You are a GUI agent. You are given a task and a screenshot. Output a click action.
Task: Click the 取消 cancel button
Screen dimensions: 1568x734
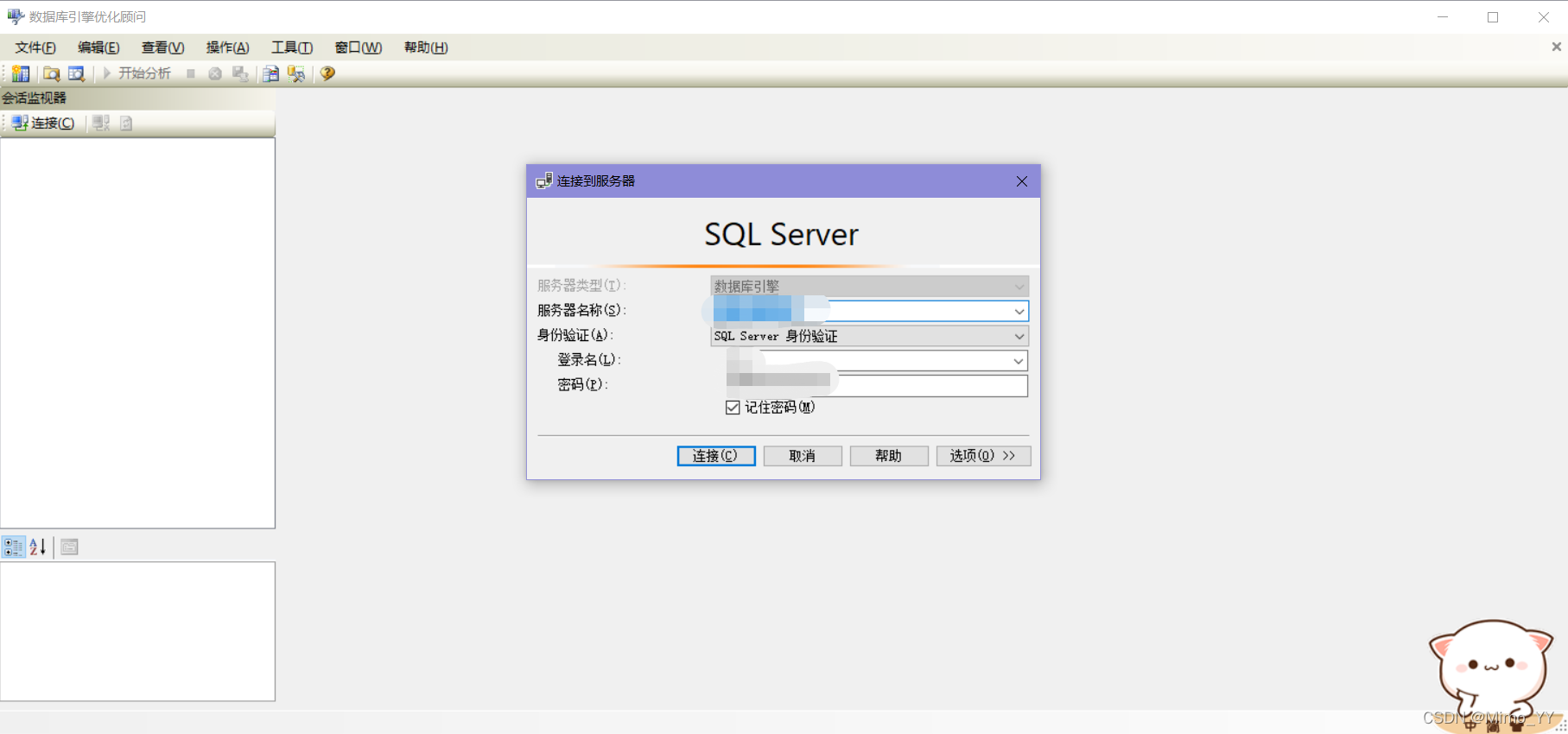(x=803, y=456)
